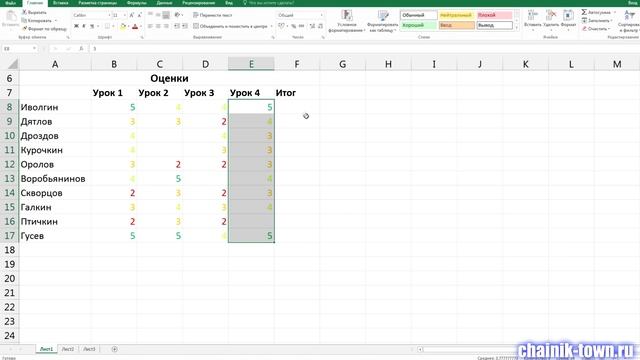Decrease indent icon in alignment group

(177, 26)
